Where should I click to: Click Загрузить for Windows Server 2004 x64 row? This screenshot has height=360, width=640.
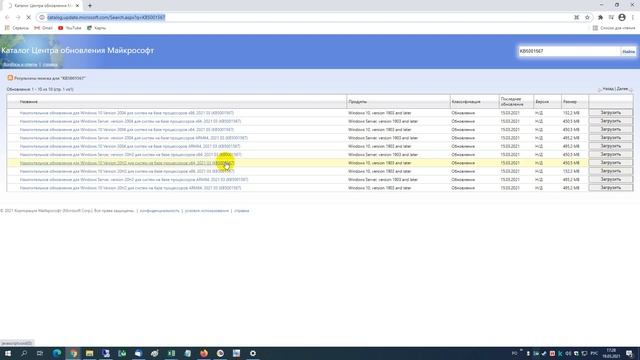(611, 121)
